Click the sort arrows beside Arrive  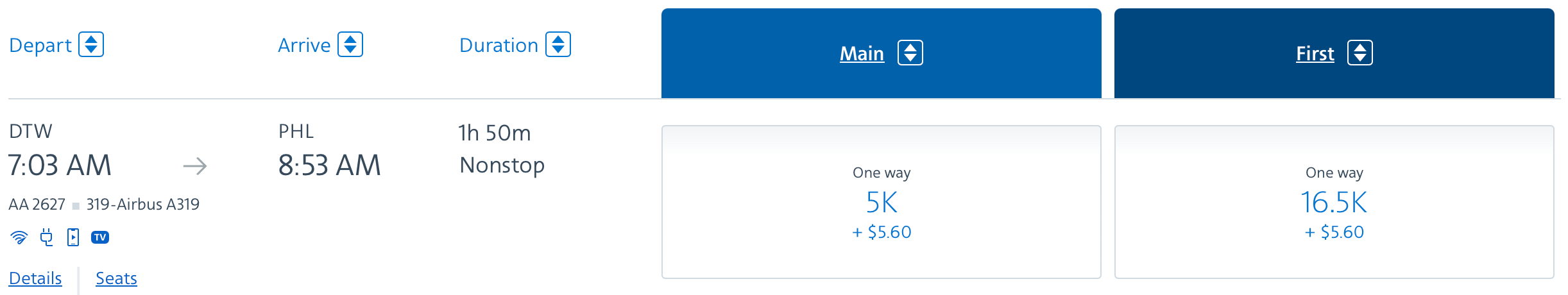(x=350, y=45)
